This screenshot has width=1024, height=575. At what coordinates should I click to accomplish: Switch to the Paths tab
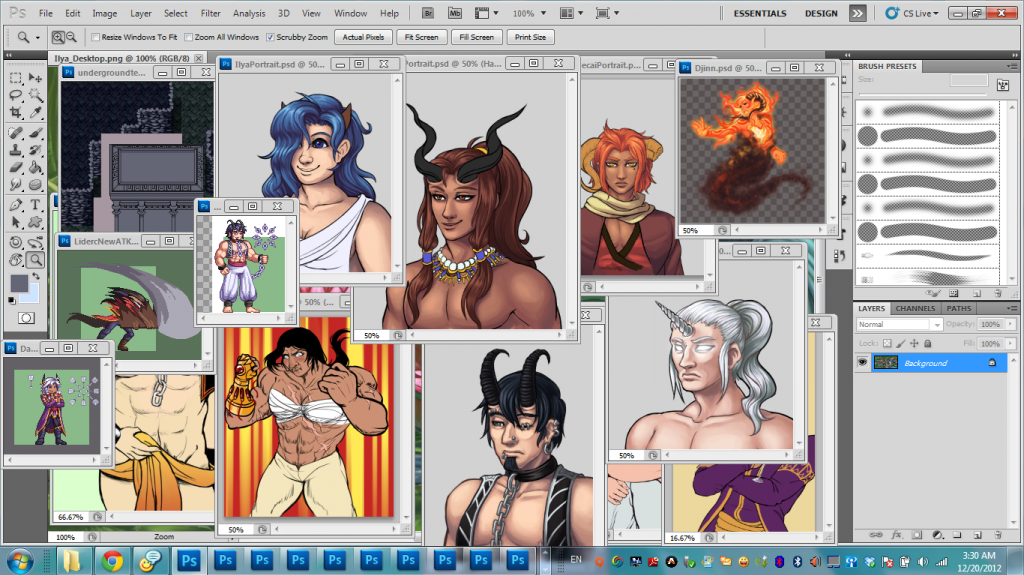point(959,308)
